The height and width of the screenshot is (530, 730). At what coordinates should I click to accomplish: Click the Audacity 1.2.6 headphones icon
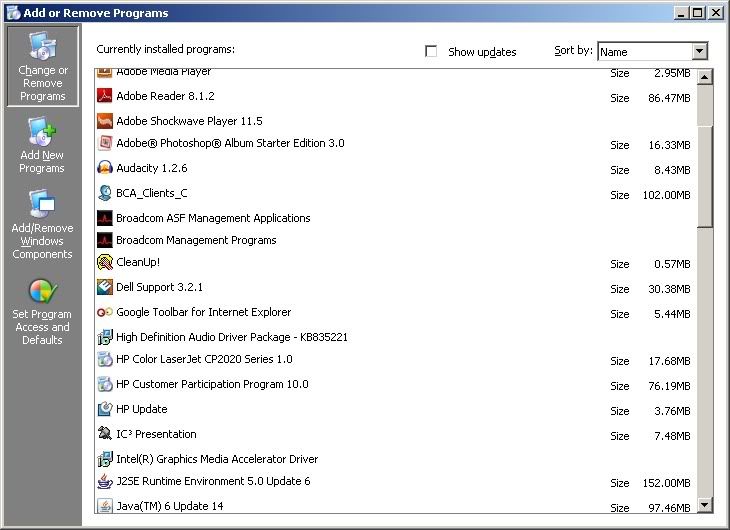click(105, 168)
